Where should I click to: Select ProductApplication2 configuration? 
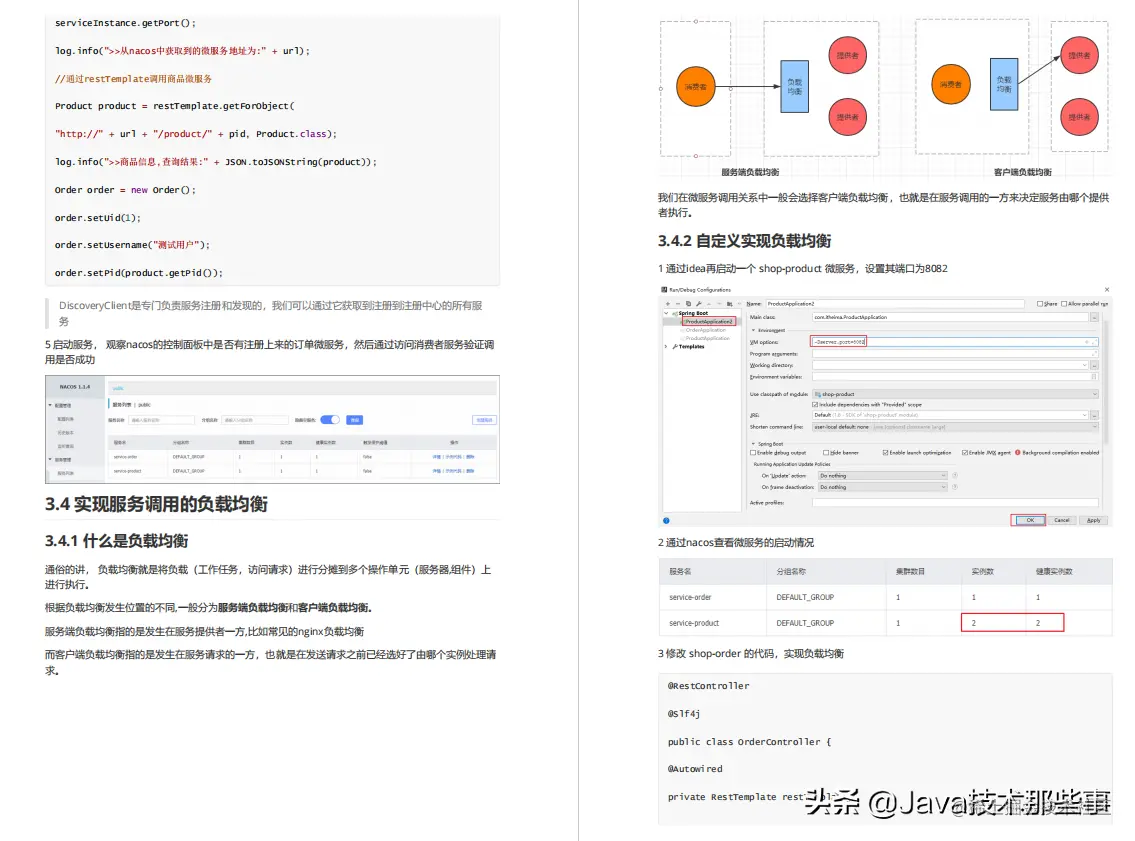coord(709,321)
